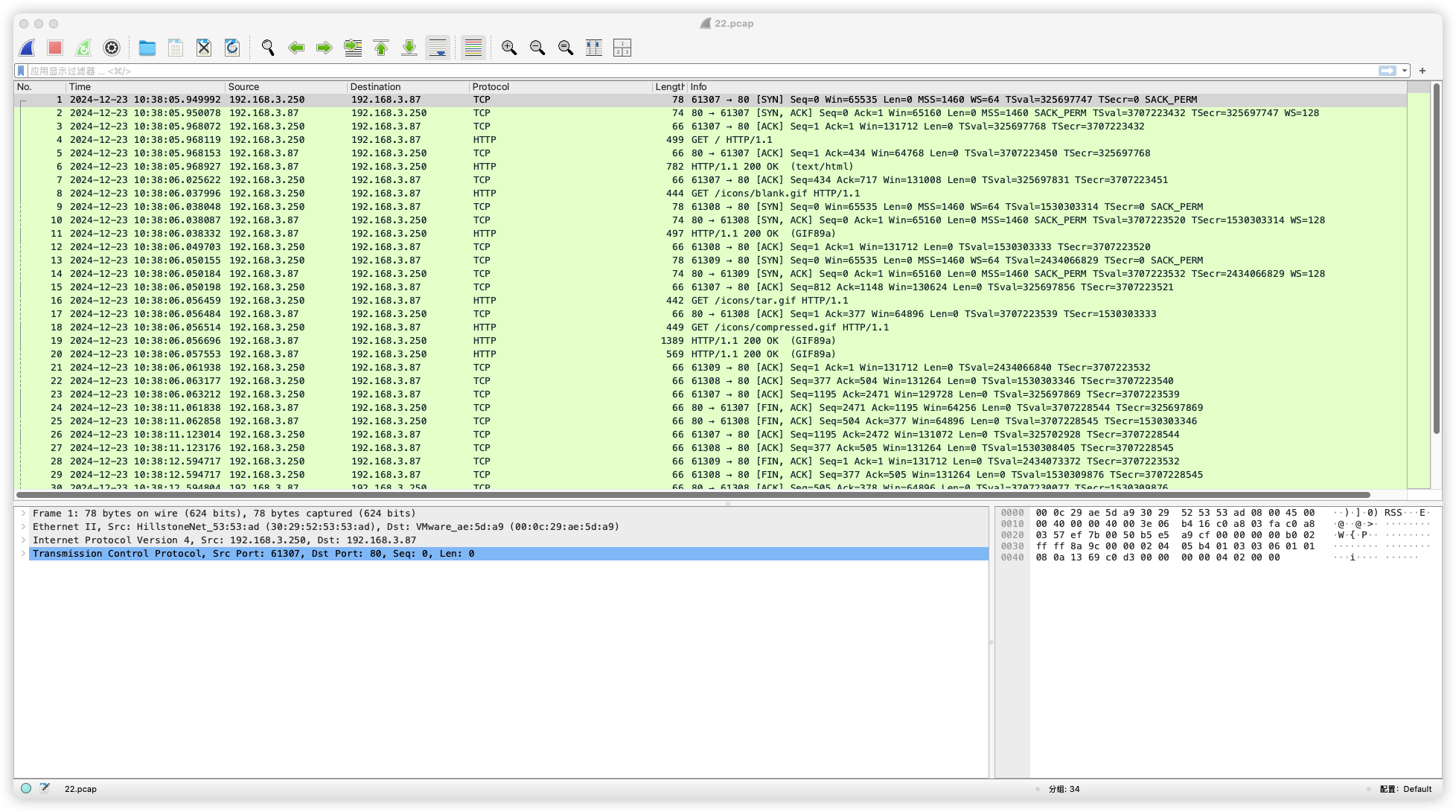Apply the display filter arrow button
This screenshot has width=1456, height=812.
tap(1388, 71)
